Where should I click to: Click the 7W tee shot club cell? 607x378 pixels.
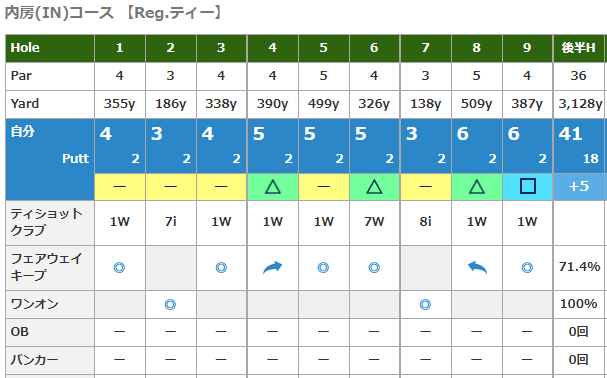coord(374,222)
